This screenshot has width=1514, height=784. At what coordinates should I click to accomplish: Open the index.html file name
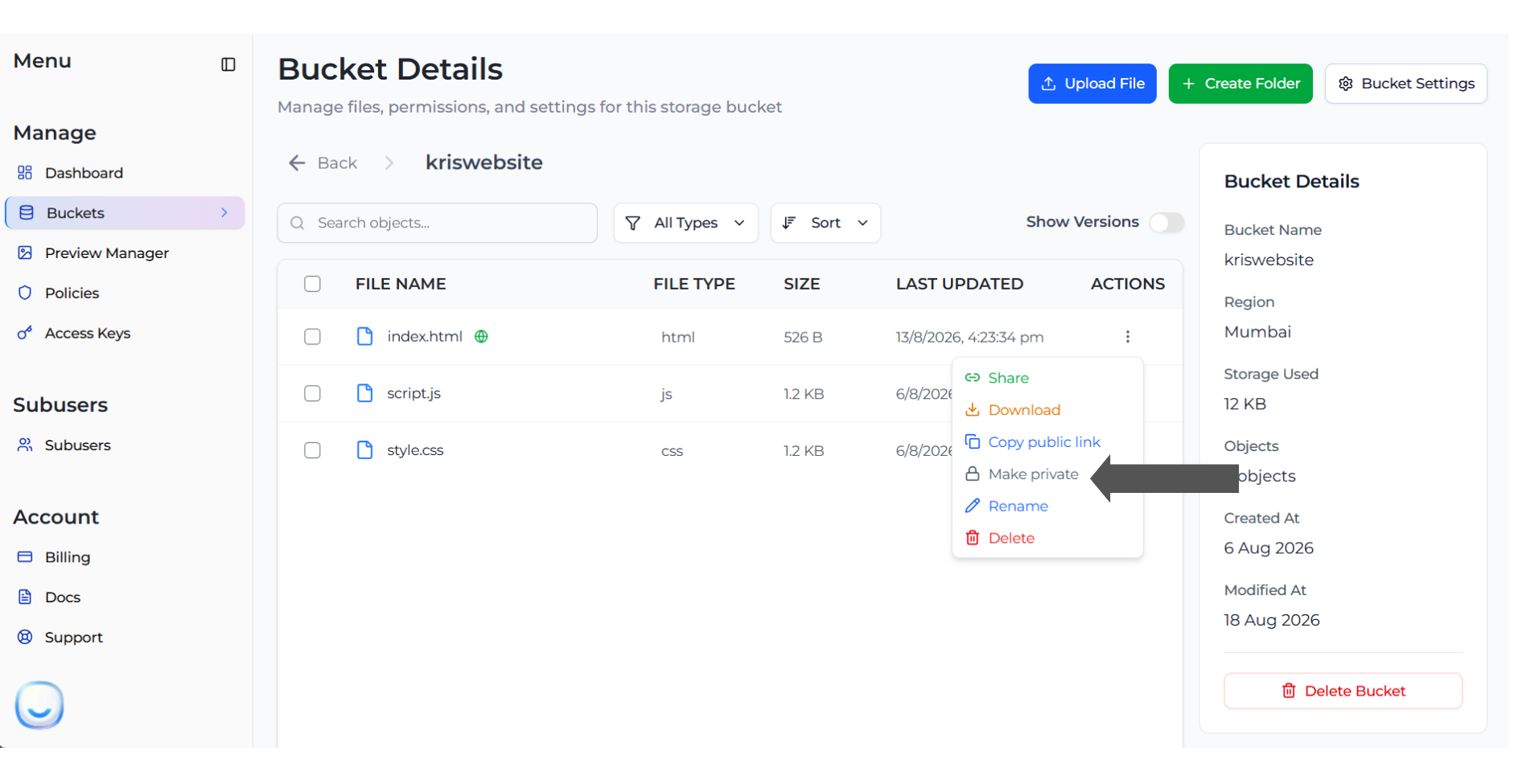coord(425,336)
